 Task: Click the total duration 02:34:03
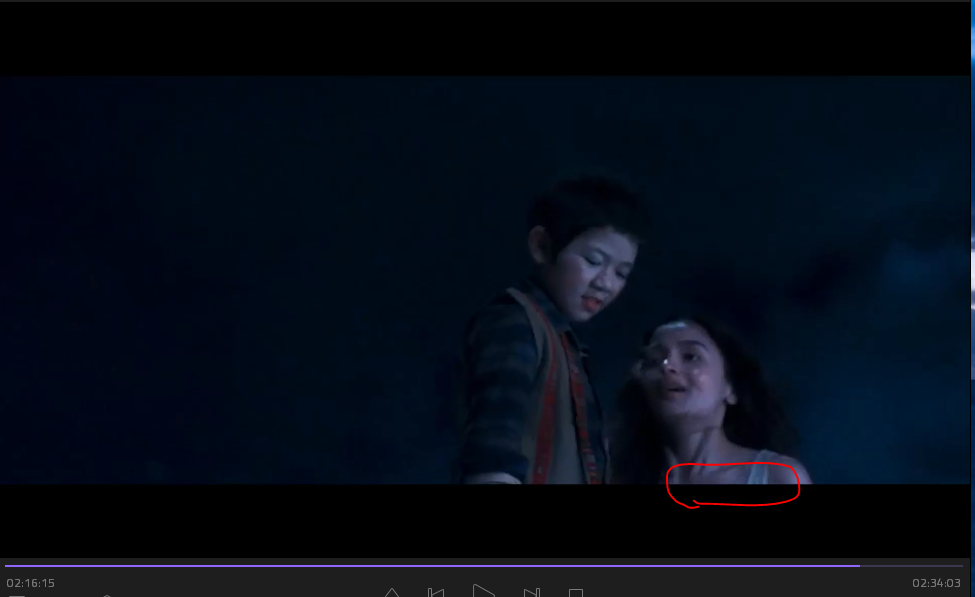click(x=936, y=582)
